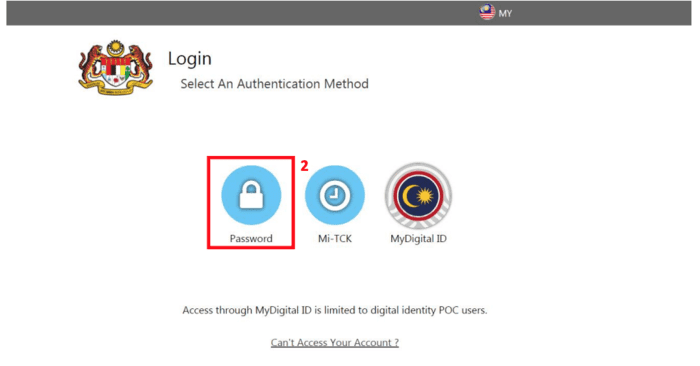Open the Can't Access Your Account link
The height and width of the screenshot is (366, 700).
point(334,342)
